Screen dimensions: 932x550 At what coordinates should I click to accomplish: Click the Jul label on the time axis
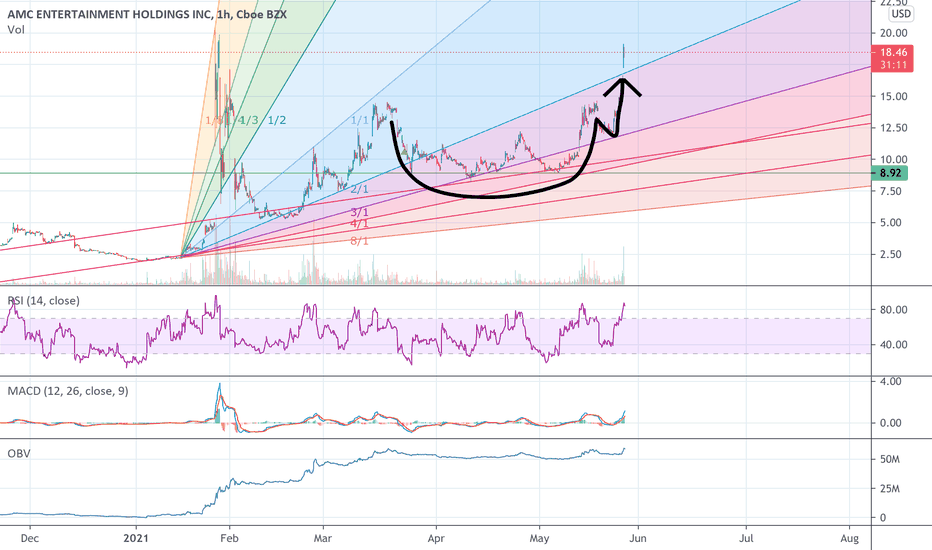tap(746, 539)
